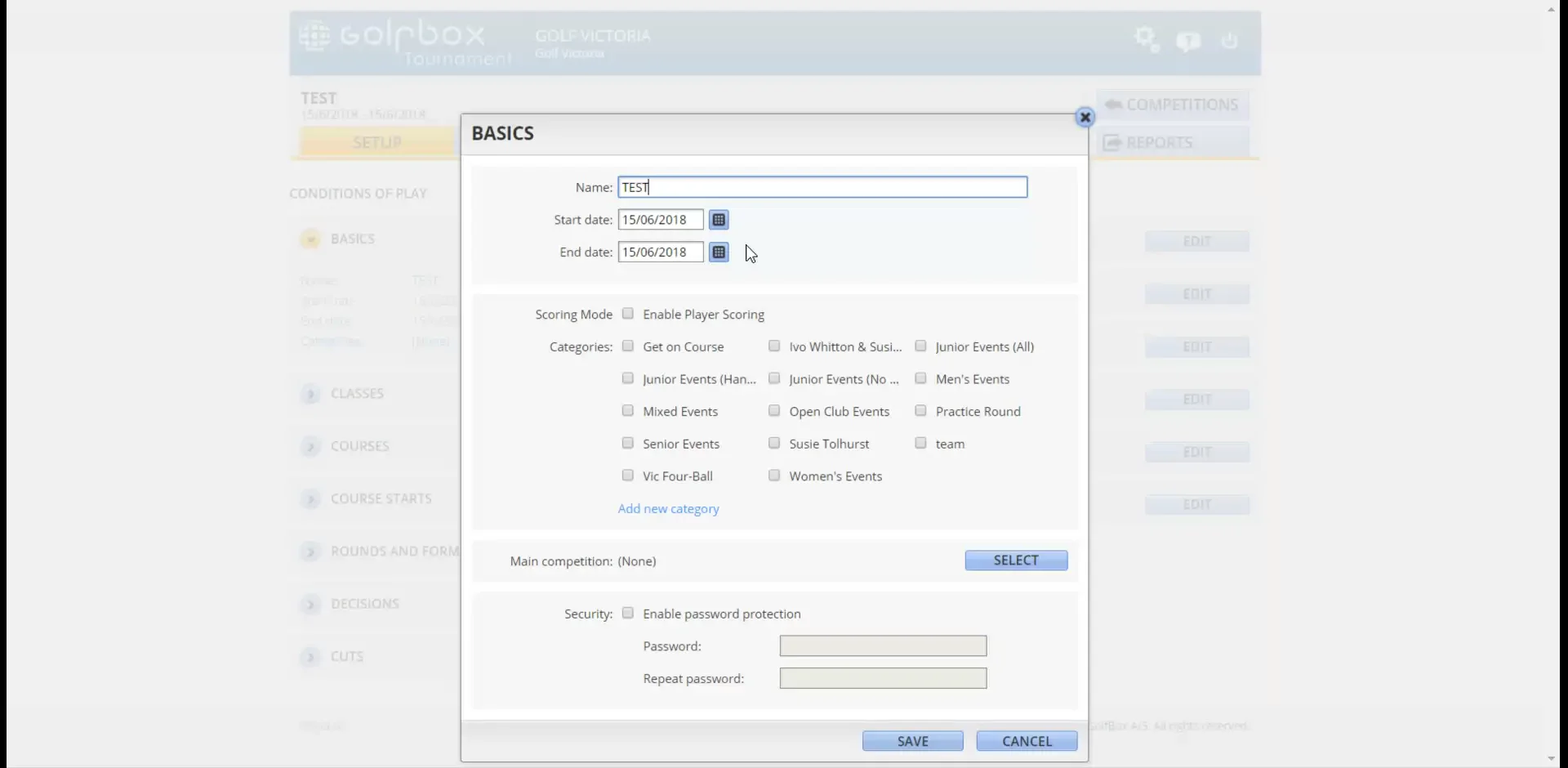Expand the Decisions section

coord(310,605)
